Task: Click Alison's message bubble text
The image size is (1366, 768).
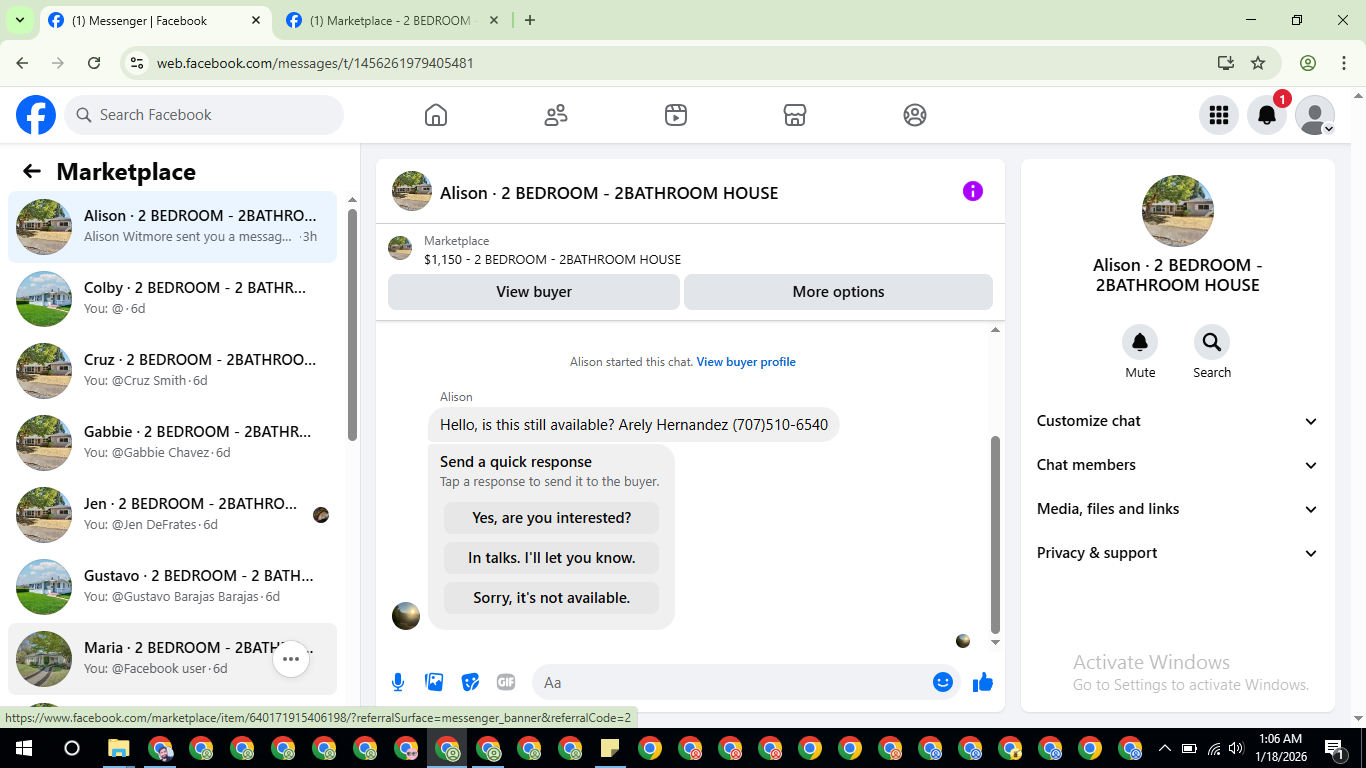Action: tap(634, 425)
